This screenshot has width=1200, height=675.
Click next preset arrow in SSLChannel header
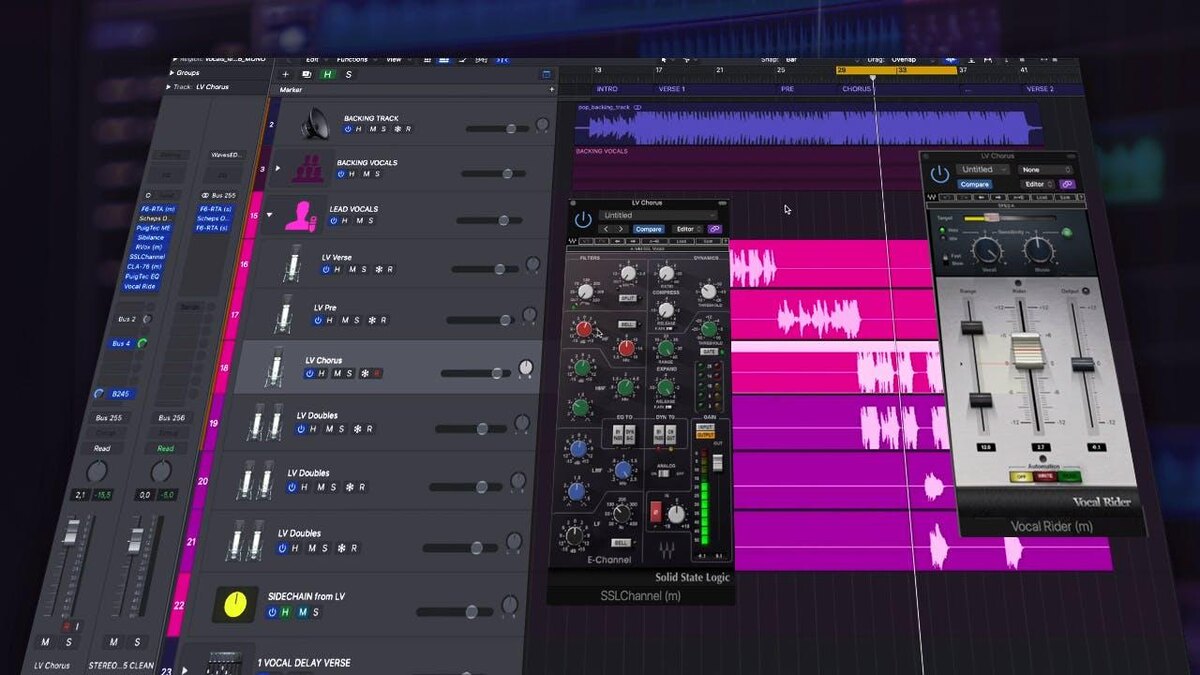point(620,229)
